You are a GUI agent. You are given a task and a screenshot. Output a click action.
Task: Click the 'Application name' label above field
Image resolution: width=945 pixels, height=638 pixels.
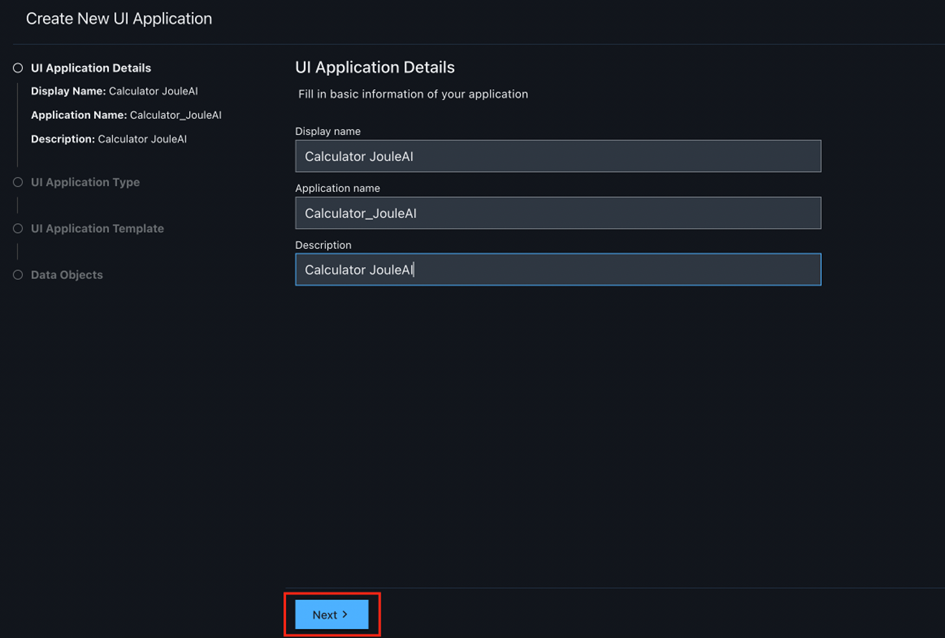pos(337,188)
